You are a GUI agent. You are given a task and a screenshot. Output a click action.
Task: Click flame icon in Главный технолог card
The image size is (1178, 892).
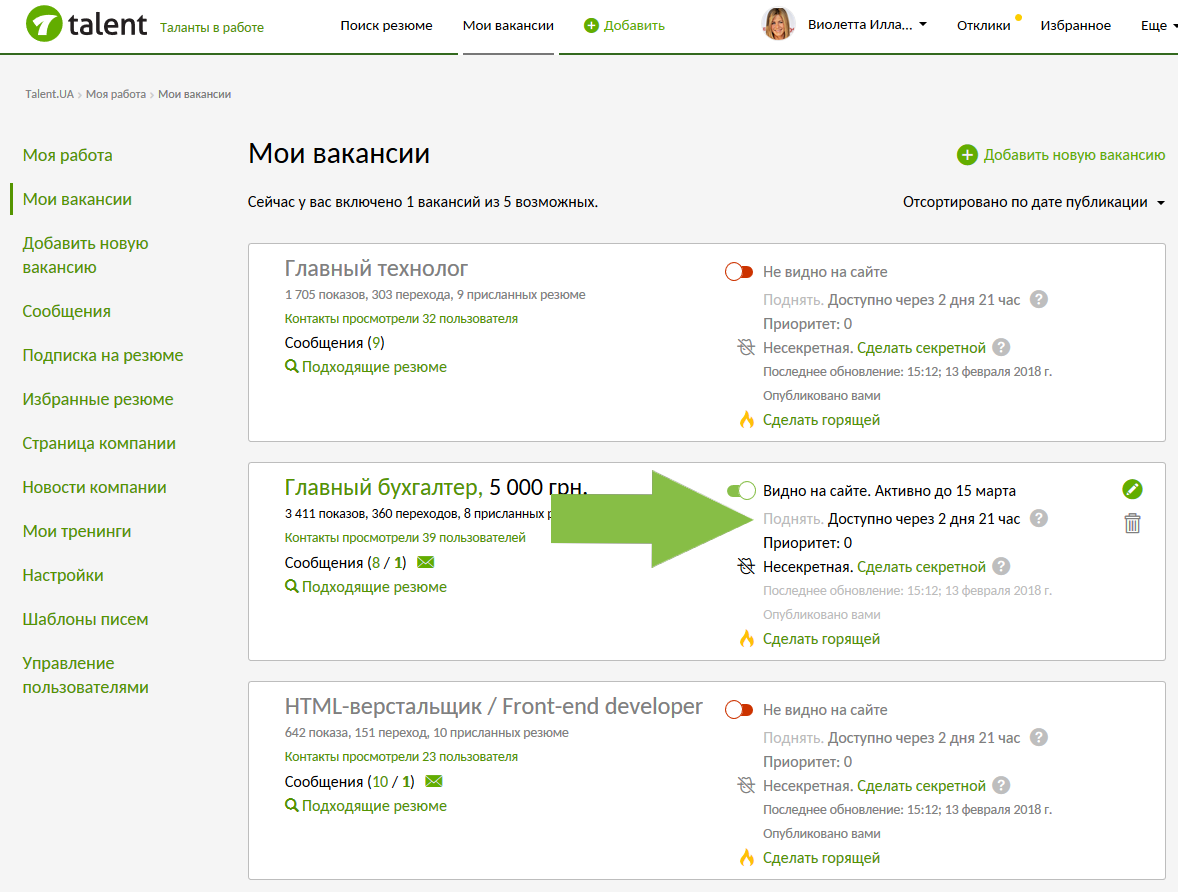tap(746, 419)
